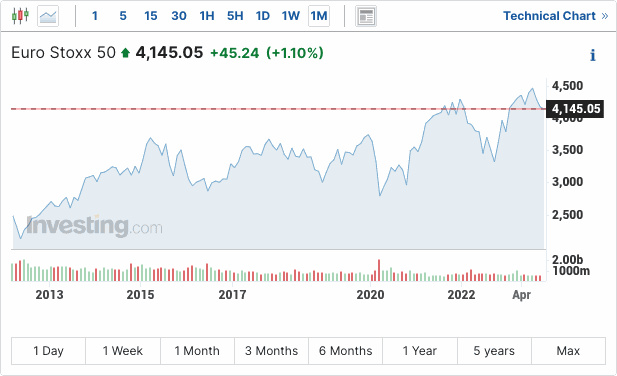
Task: Click the info icon
Action: [593, 55]
